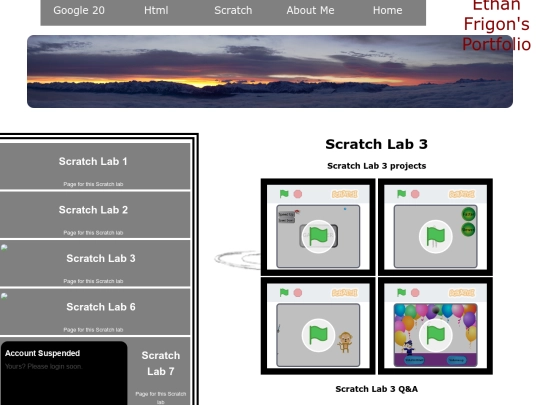Click red stop button in green-buttons project

click(x=415, y=194)
